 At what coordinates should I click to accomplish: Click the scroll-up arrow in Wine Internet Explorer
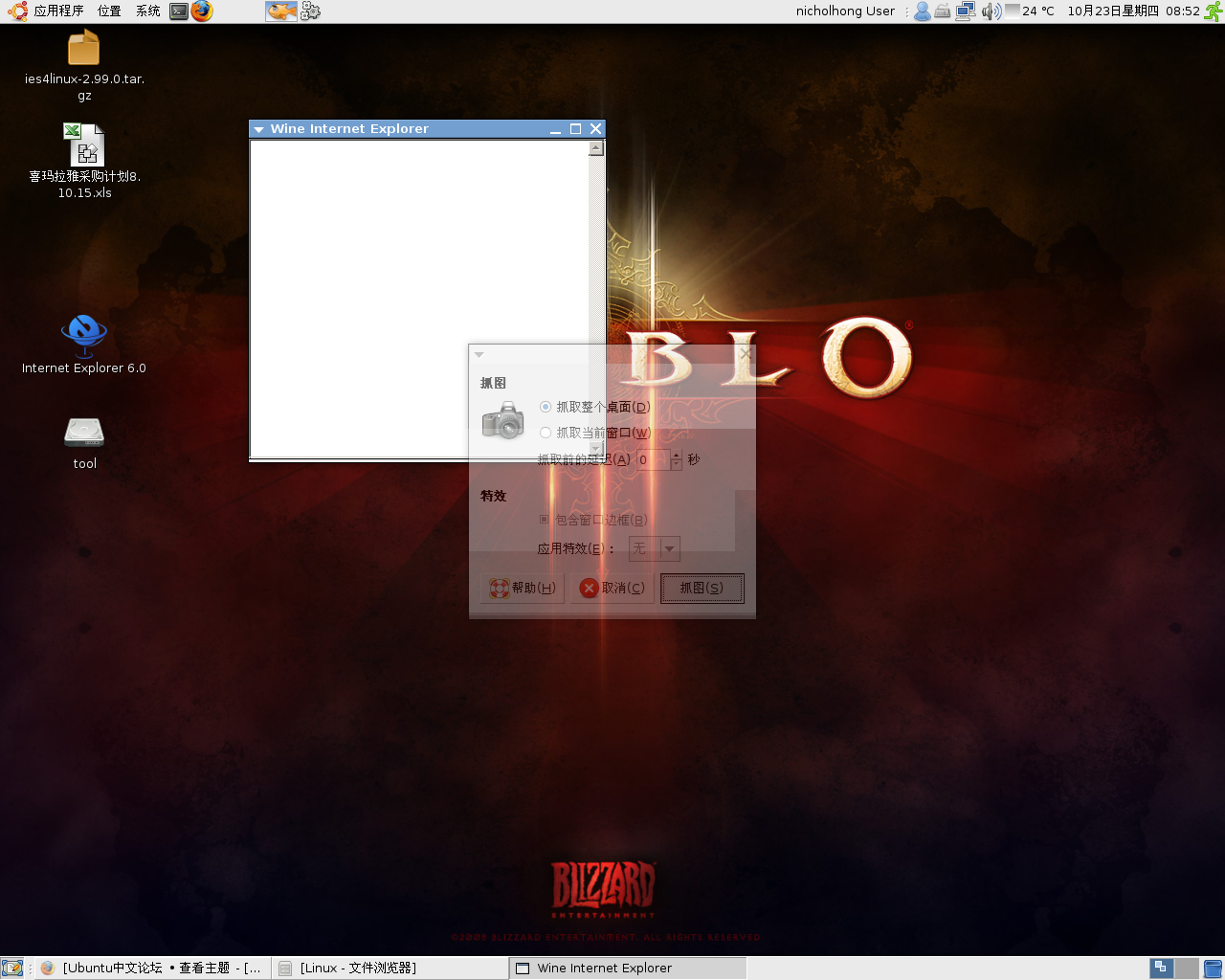(x=596, y=148)
